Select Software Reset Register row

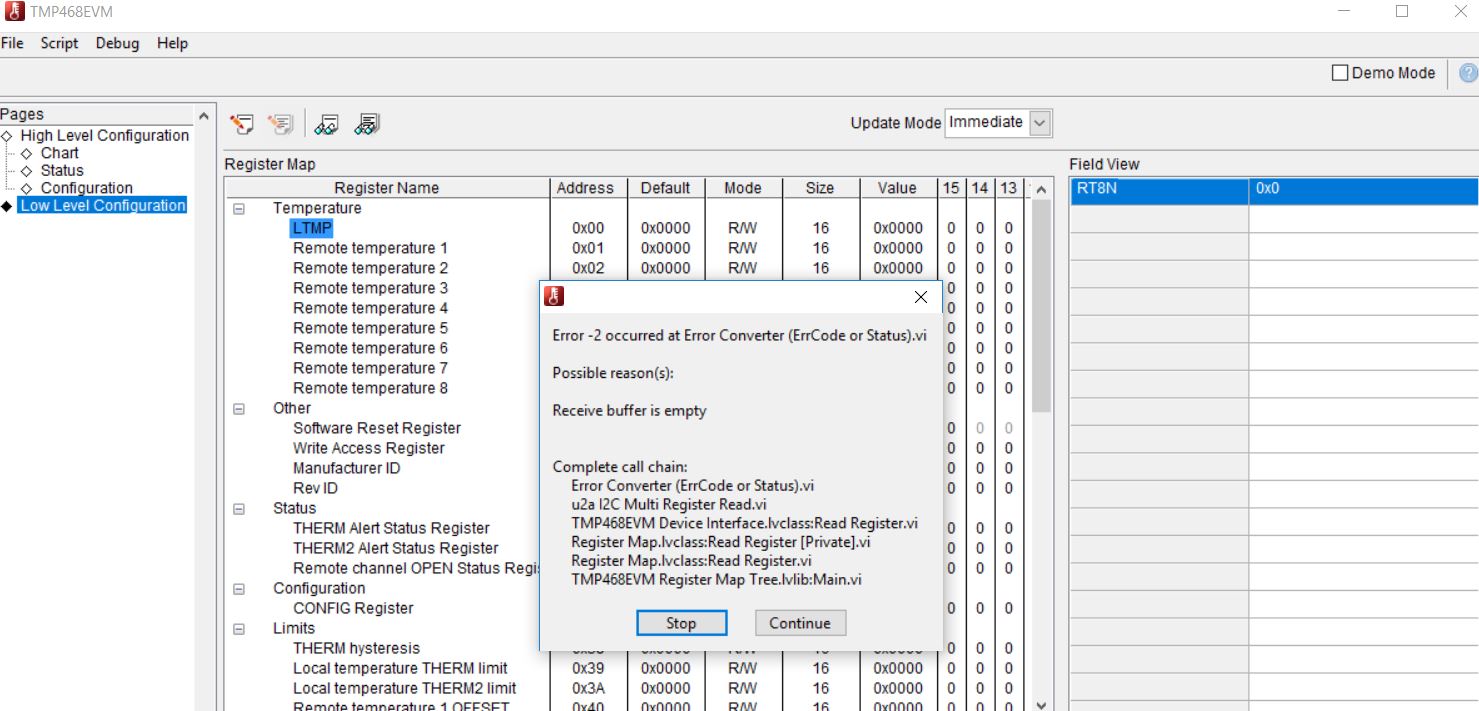(x=376, y=428)
